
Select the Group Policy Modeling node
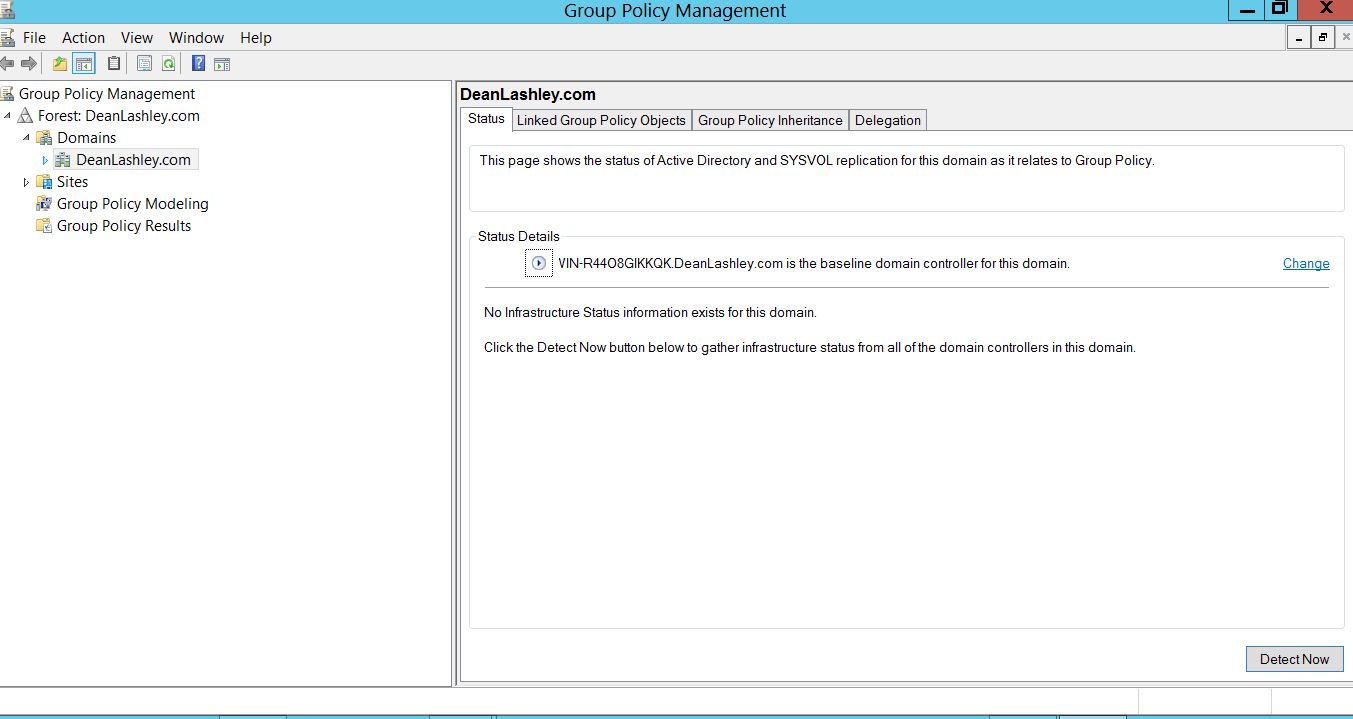click(x=132, y=204)
